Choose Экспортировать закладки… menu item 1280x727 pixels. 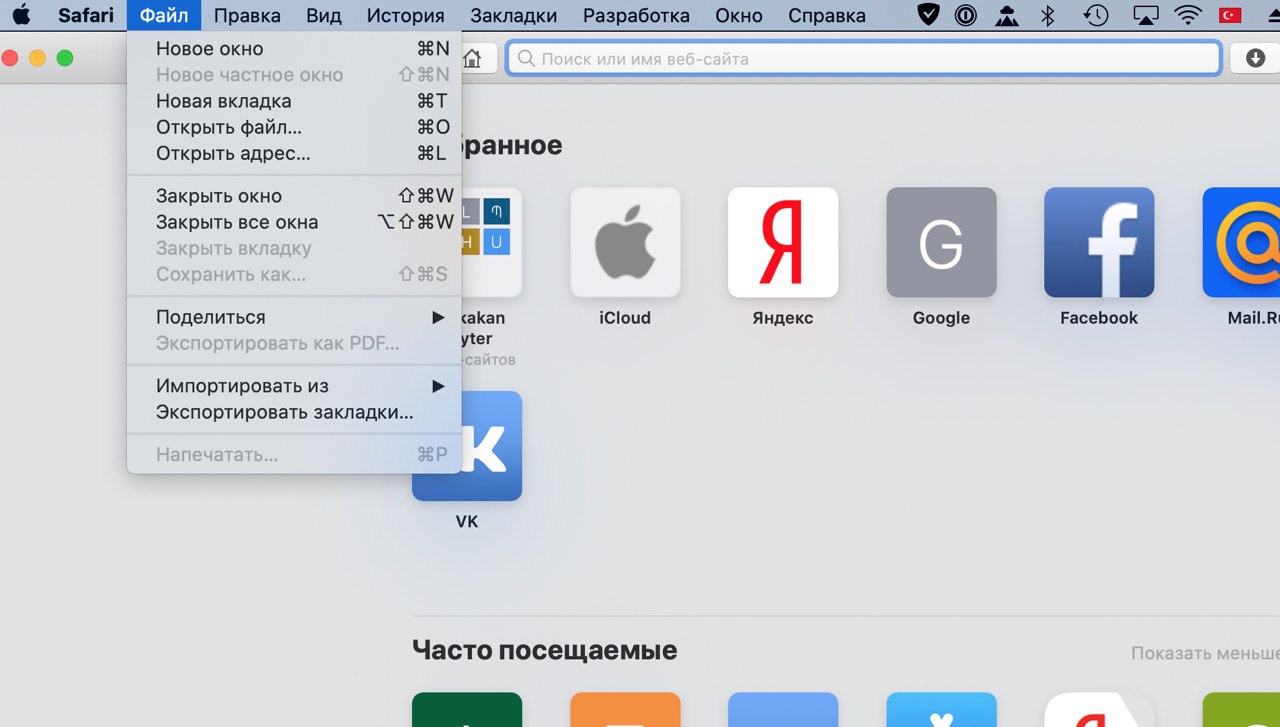(294, 412)
